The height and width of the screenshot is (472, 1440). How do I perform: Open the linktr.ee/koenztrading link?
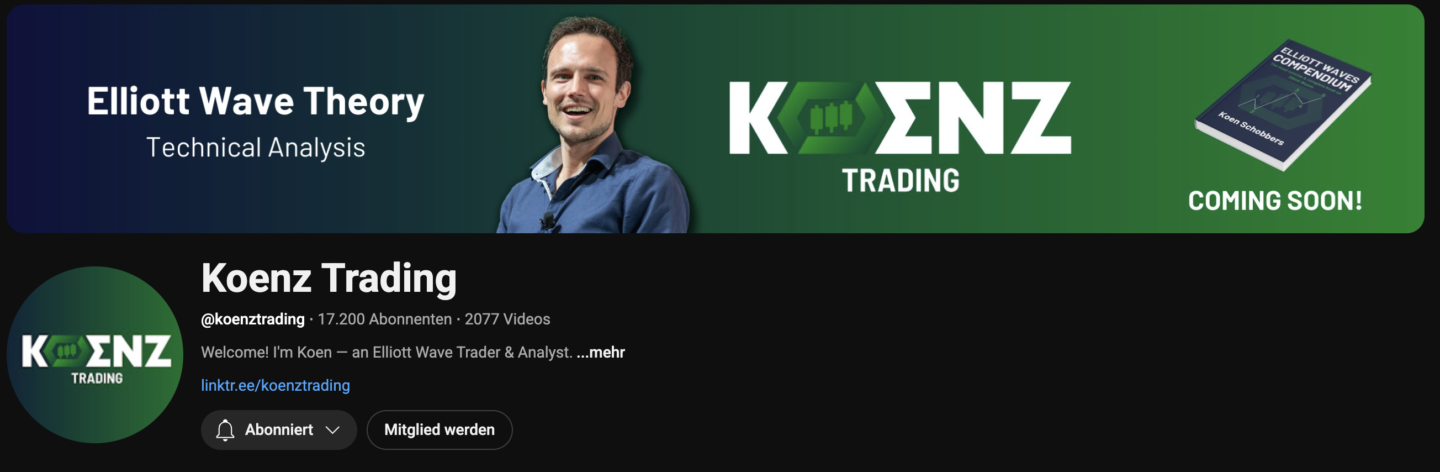click(x=275, y=385)
